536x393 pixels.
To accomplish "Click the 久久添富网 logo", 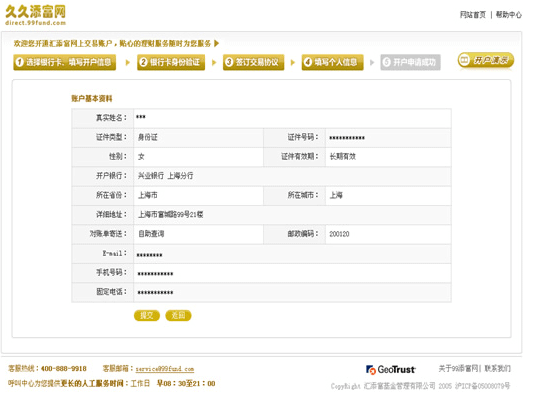I will [36, 15].
